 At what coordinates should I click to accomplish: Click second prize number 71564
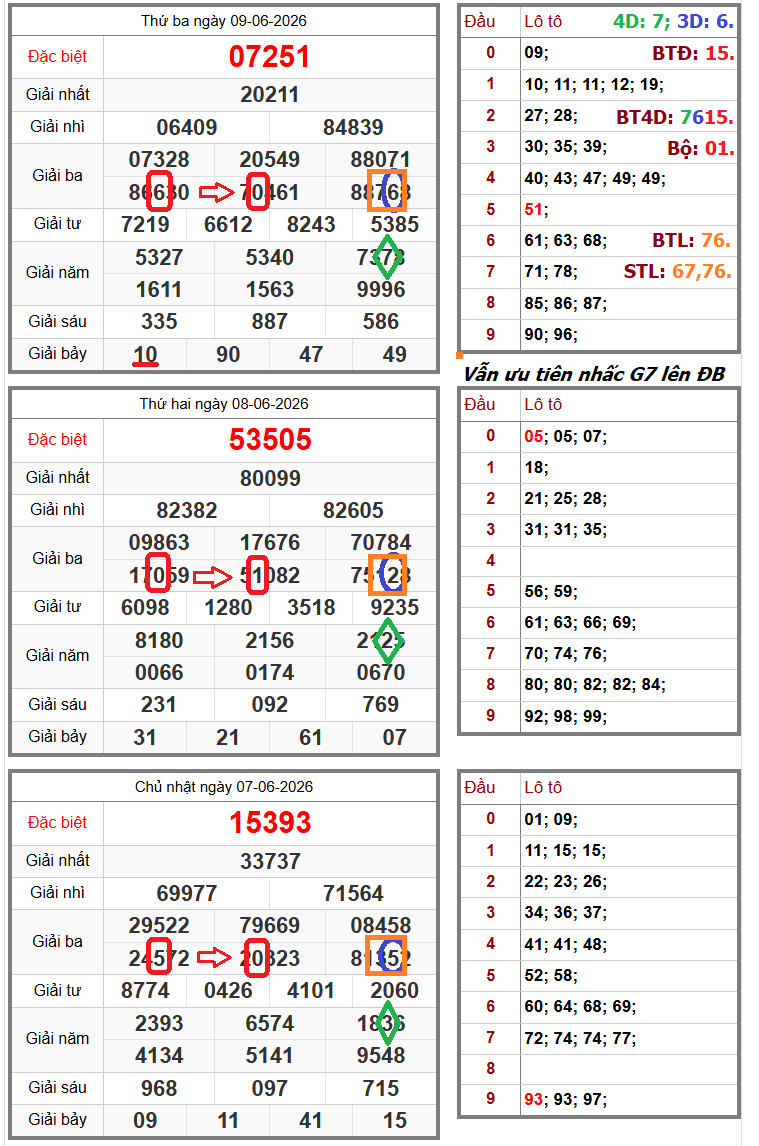click(353, 893)
